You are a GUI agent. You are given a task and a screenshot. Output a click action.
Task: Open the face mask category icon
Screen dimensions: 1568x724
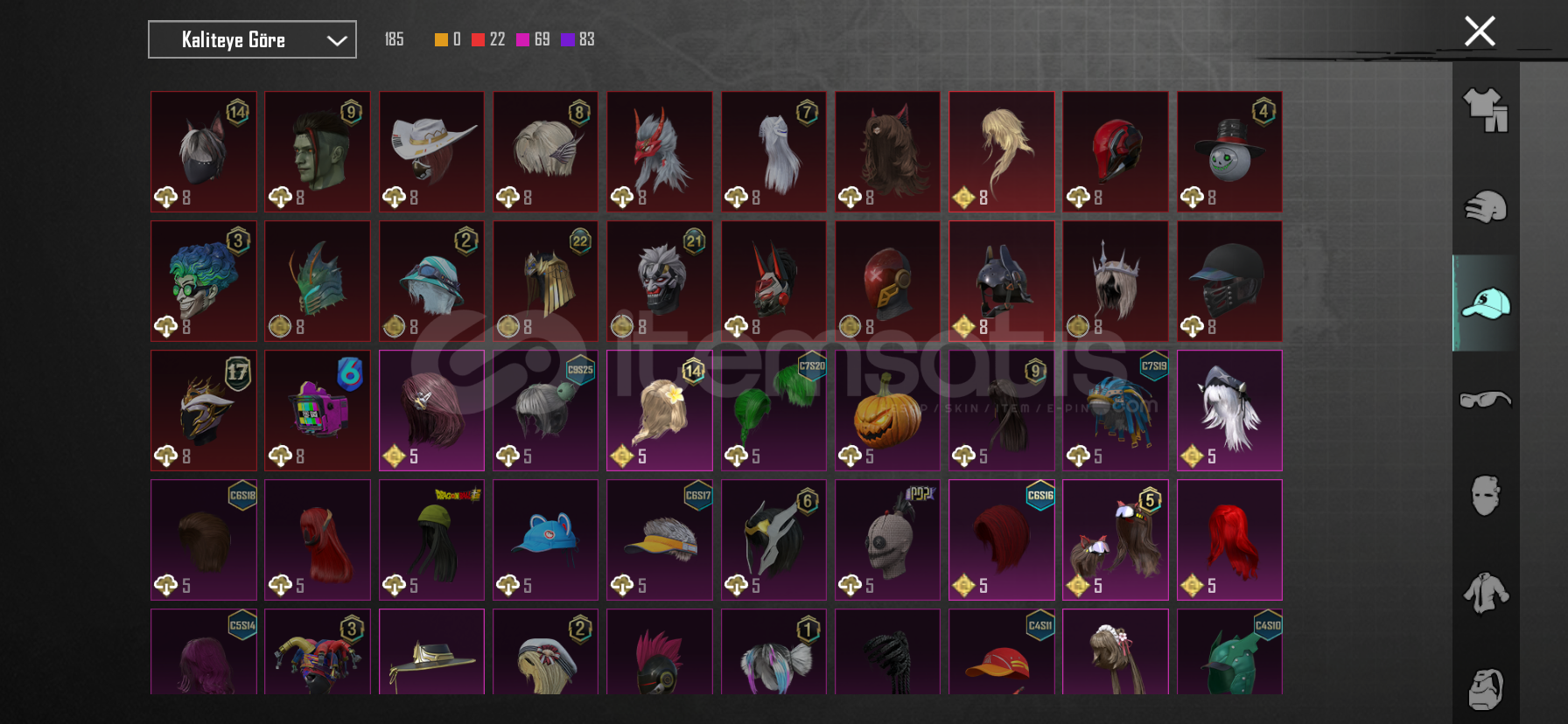[x=1486, y=496]
